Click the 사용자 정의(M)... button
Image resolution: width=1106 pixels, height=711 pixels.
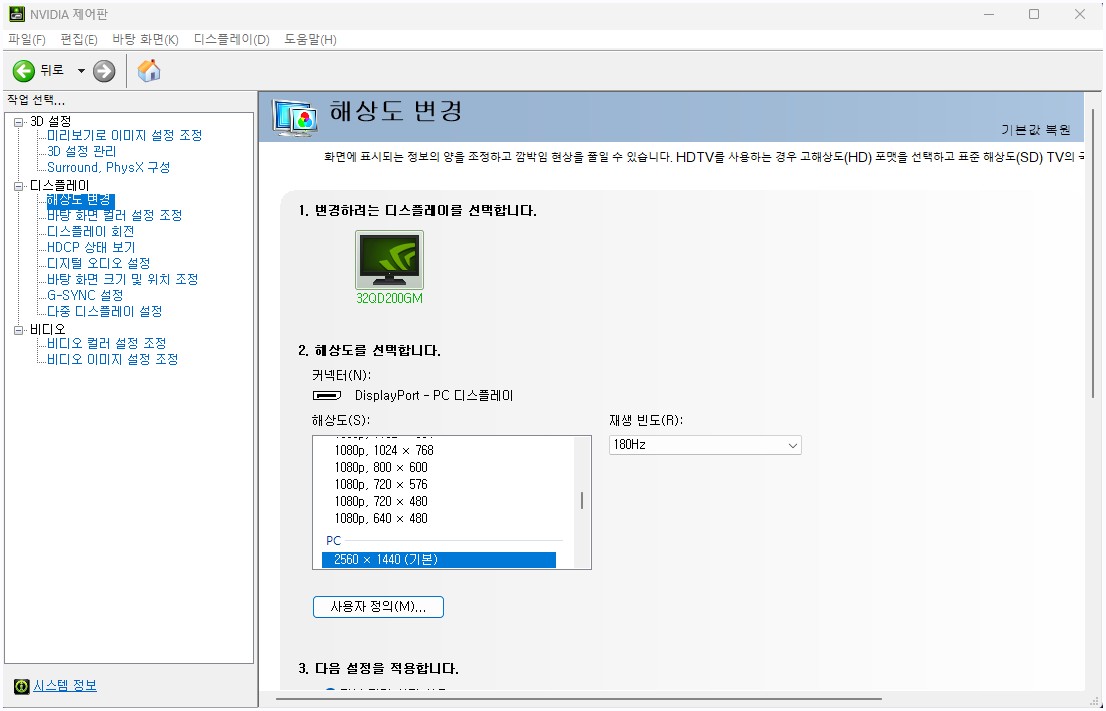tap(378, 607)
